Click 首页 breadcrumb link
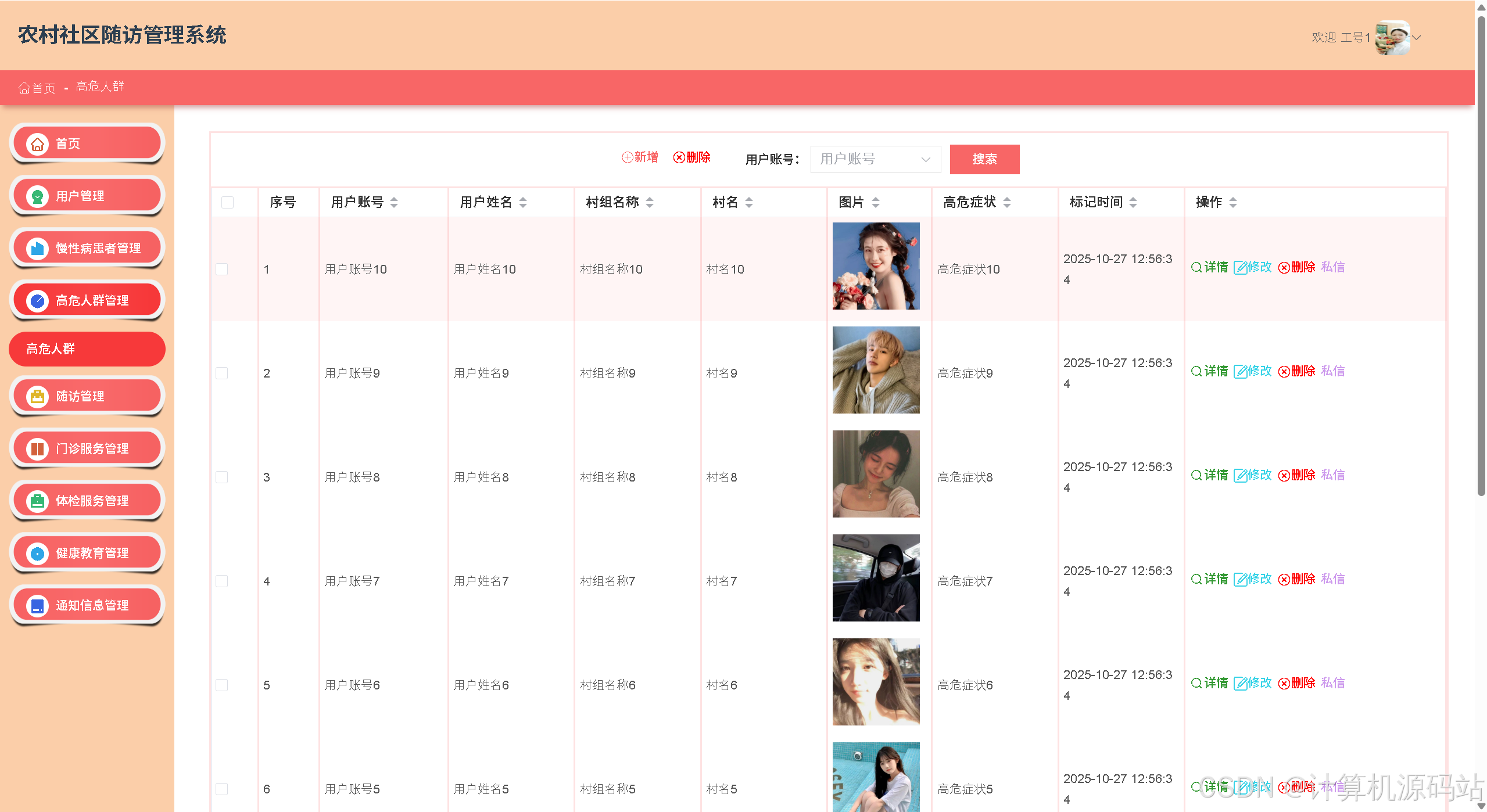This screenshot has width=1487, height=812. (37, 88)
